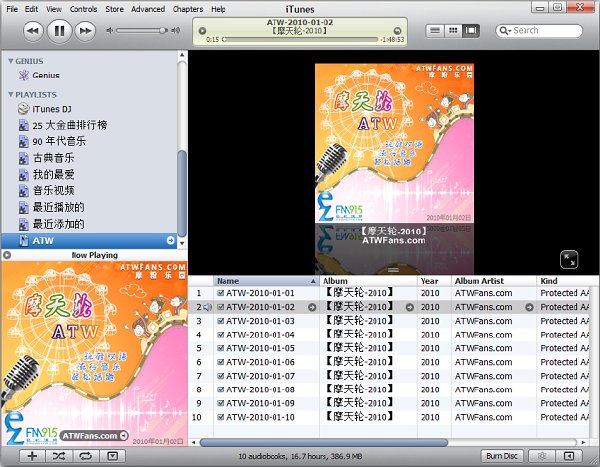Switch to list view
This screenshot has width=600, height=467.
tap(435, 31)
